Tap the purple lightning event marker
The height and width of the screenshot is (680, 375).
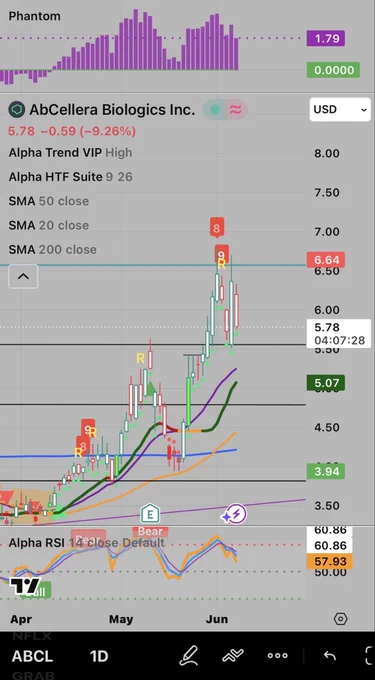coord(235,514)
